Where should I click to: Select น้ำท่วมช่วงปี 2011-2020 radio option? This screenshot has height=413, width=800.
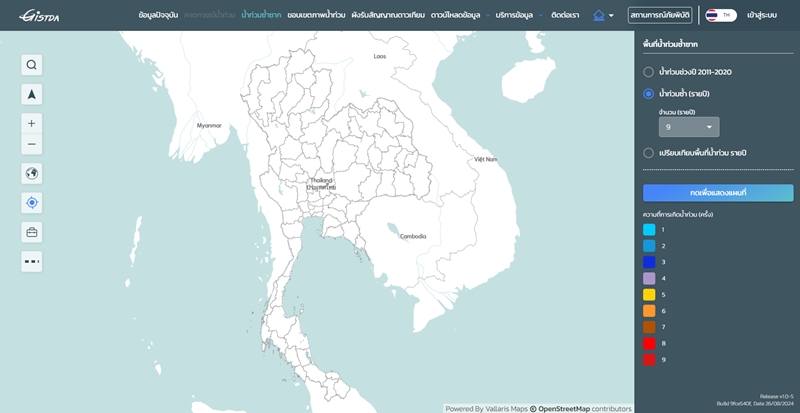click(x=648, y=72)
